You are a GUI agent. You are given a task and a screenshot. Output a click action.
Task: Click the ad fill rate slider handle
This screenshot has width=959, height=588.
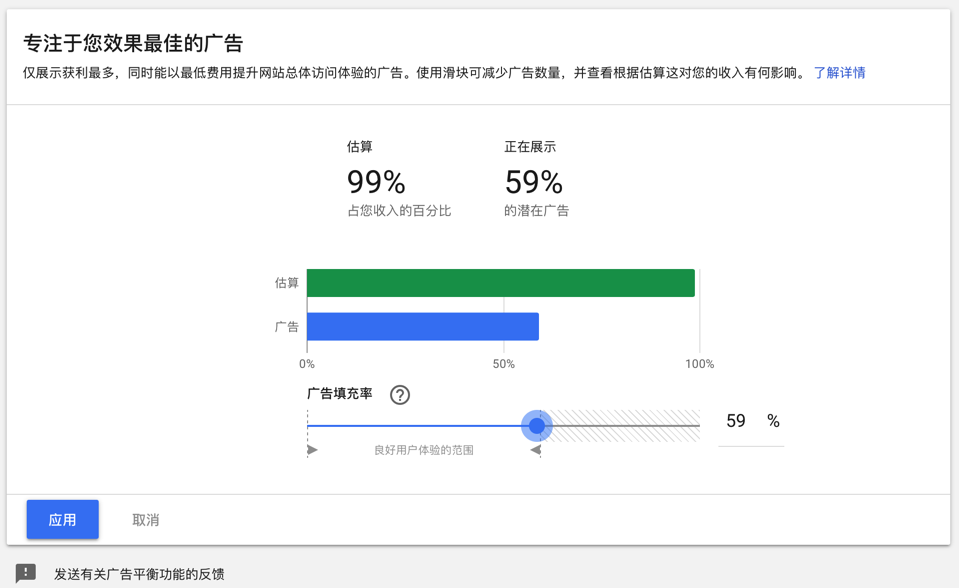[x=537, y=426]
